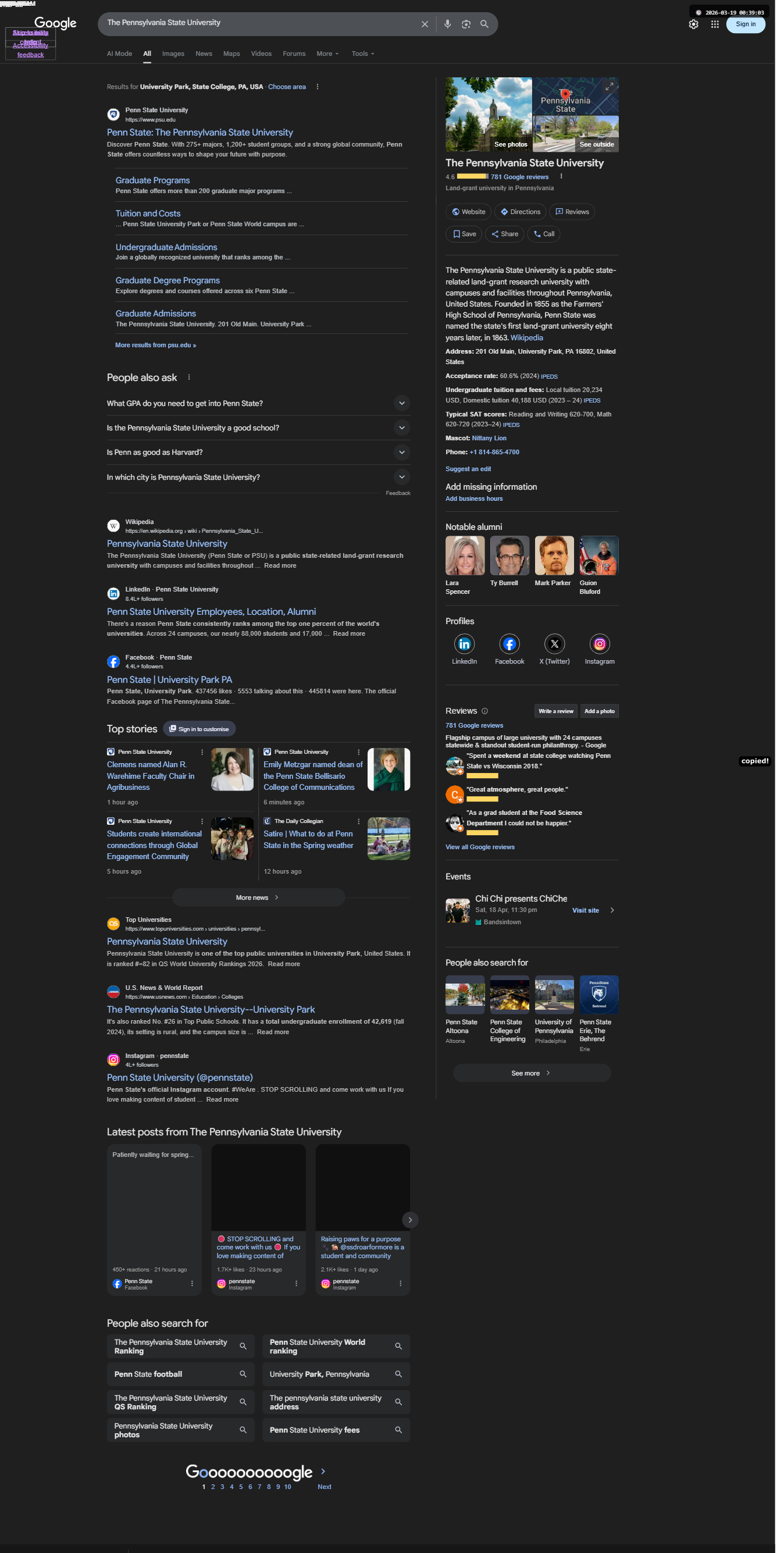Click Add a photo button
Image resolution: width=784 pixels, height=1553 pixels.
tap(600, 711)
